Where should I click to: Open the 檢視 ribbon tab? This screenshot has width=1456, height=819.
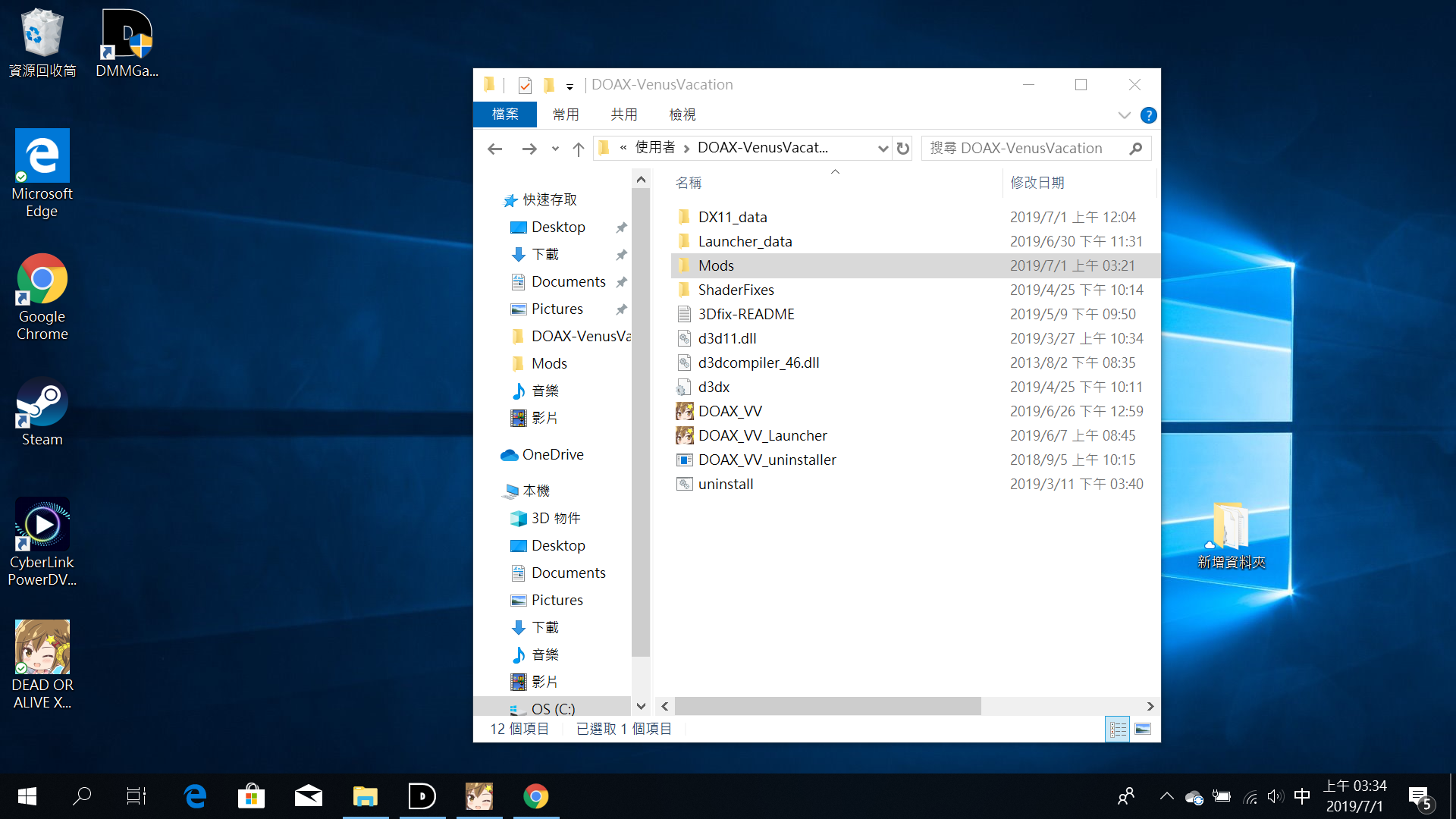(x=682, y=115)
